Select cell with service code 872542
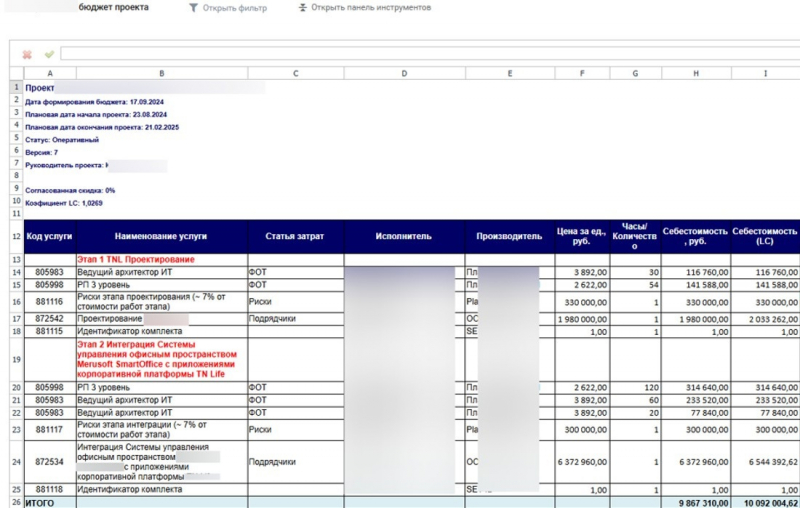The image size is (800, 508). pos(49,318)
